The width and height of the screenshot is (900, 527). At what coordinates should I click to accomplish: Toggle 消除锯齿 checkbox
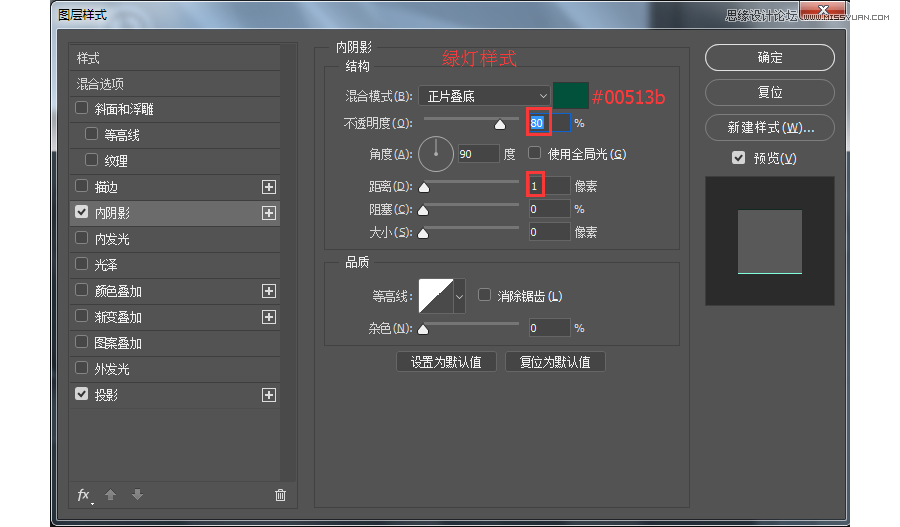pyautogui.click(x=484, y=295)
